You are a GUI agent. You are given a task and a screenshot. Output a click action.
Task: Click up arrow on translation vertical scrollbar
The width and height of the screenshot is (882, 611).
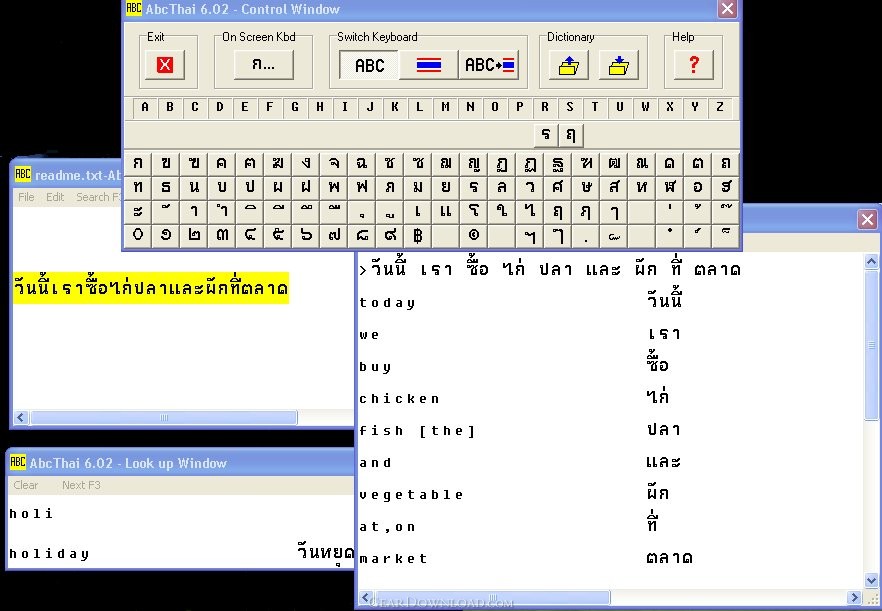tap(871, 262)
